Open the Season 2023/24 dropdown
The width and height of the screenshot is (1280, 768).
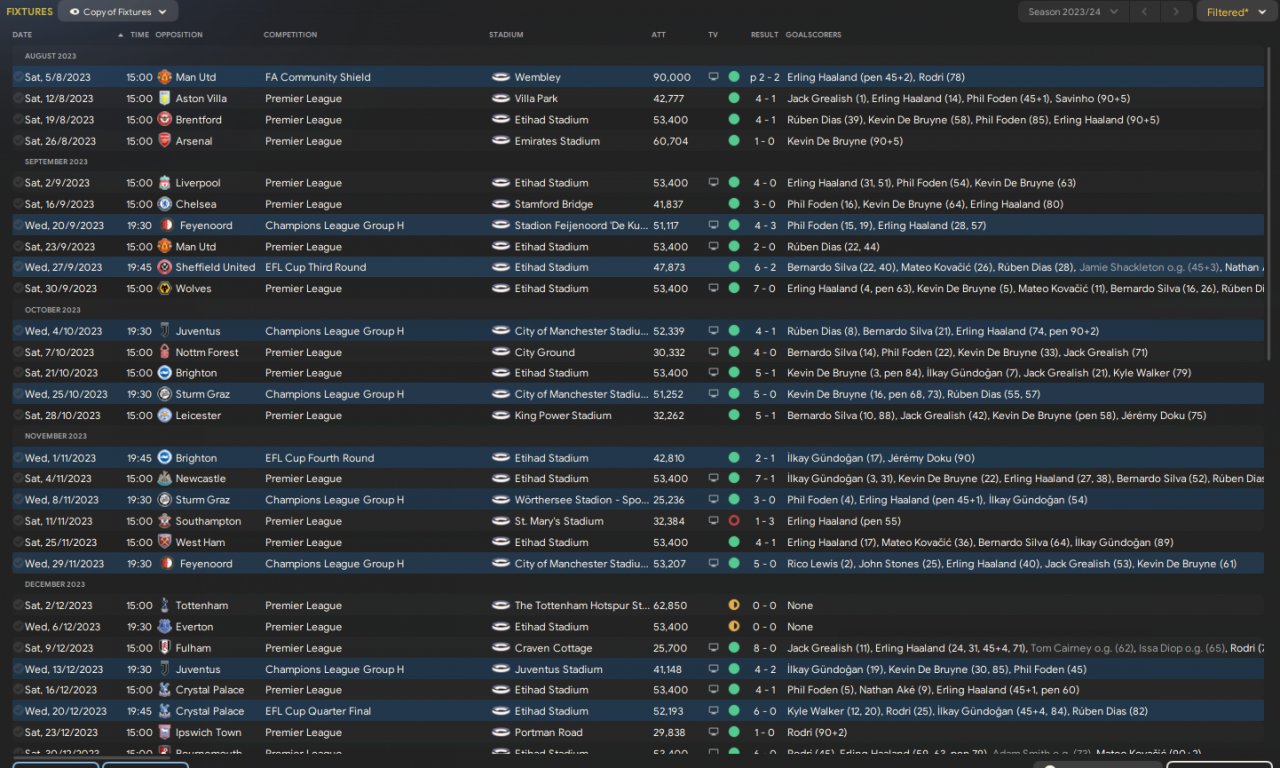1073,12
